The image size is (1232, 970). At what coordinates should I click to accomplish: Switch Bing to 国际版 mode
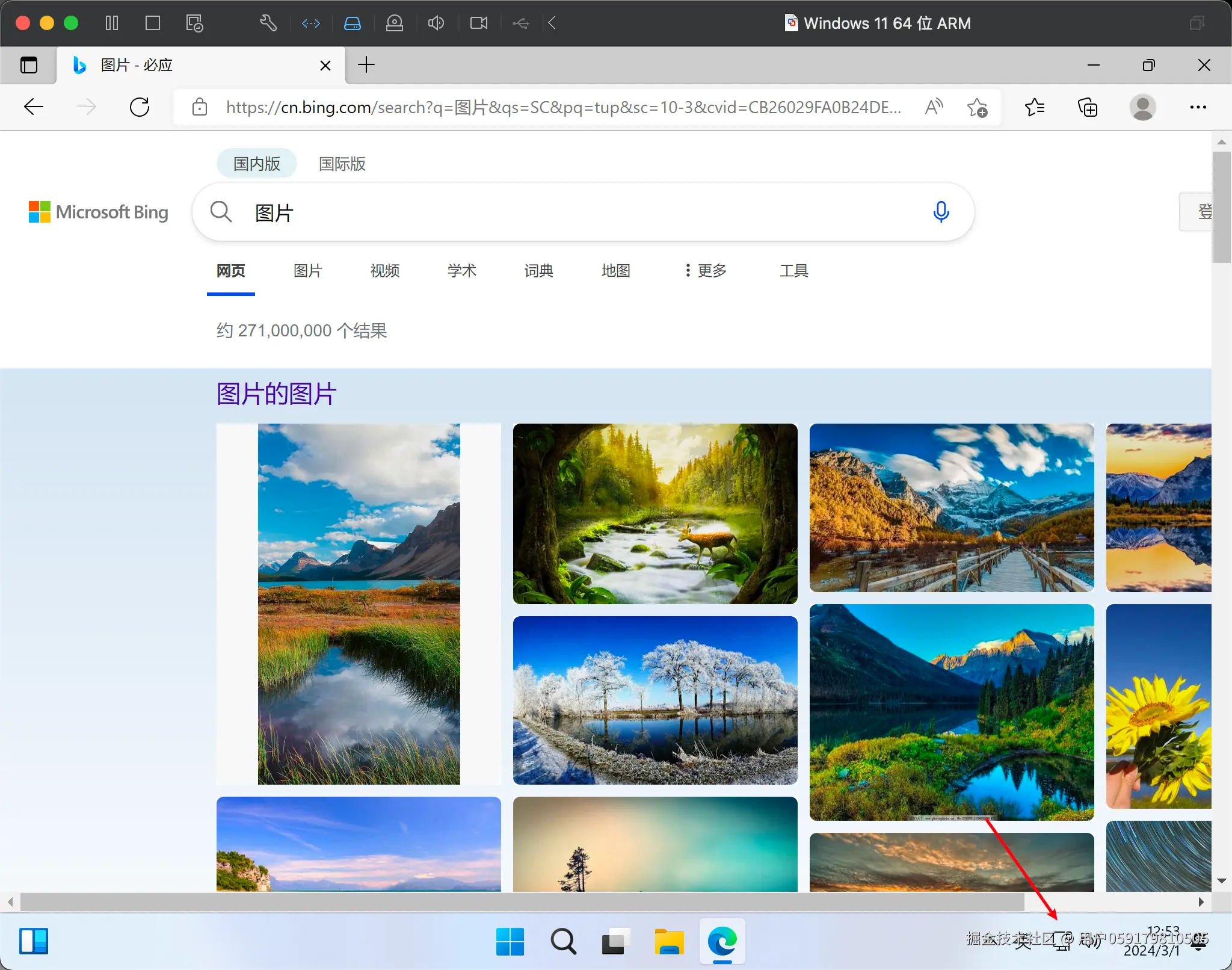[x=340, y=163]
